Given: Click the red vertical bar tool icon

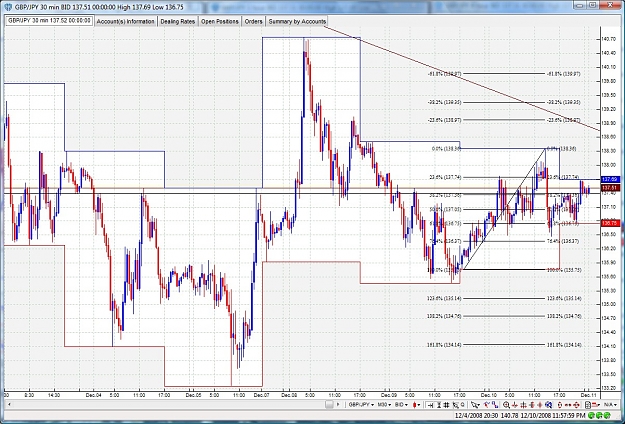Looking at the screenshot, I should coord(532,405).
